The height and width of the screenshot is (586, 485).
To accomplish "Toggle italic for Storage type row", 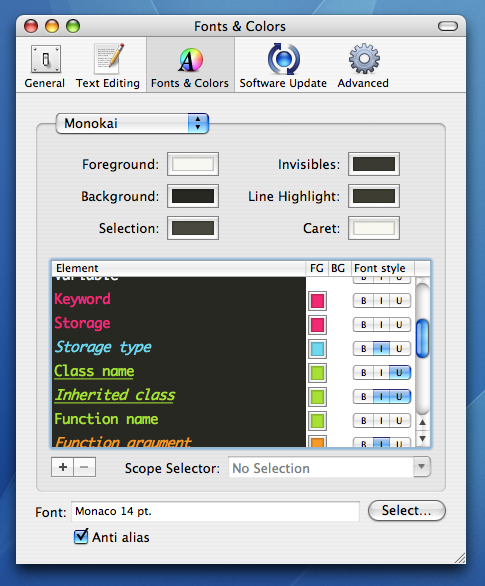I will point(381,349).
